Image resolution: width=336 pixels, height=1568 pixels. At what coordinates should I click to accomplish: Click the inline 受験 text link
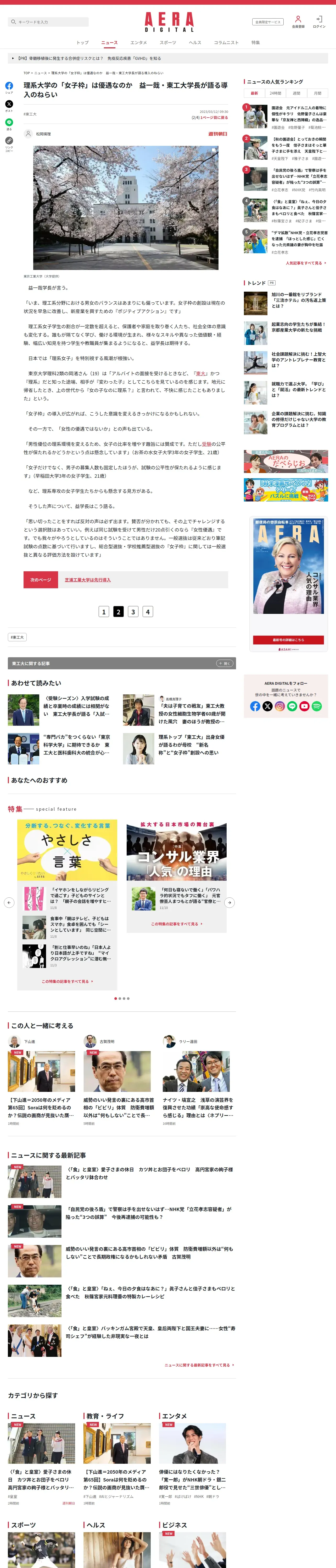point(207,444)
